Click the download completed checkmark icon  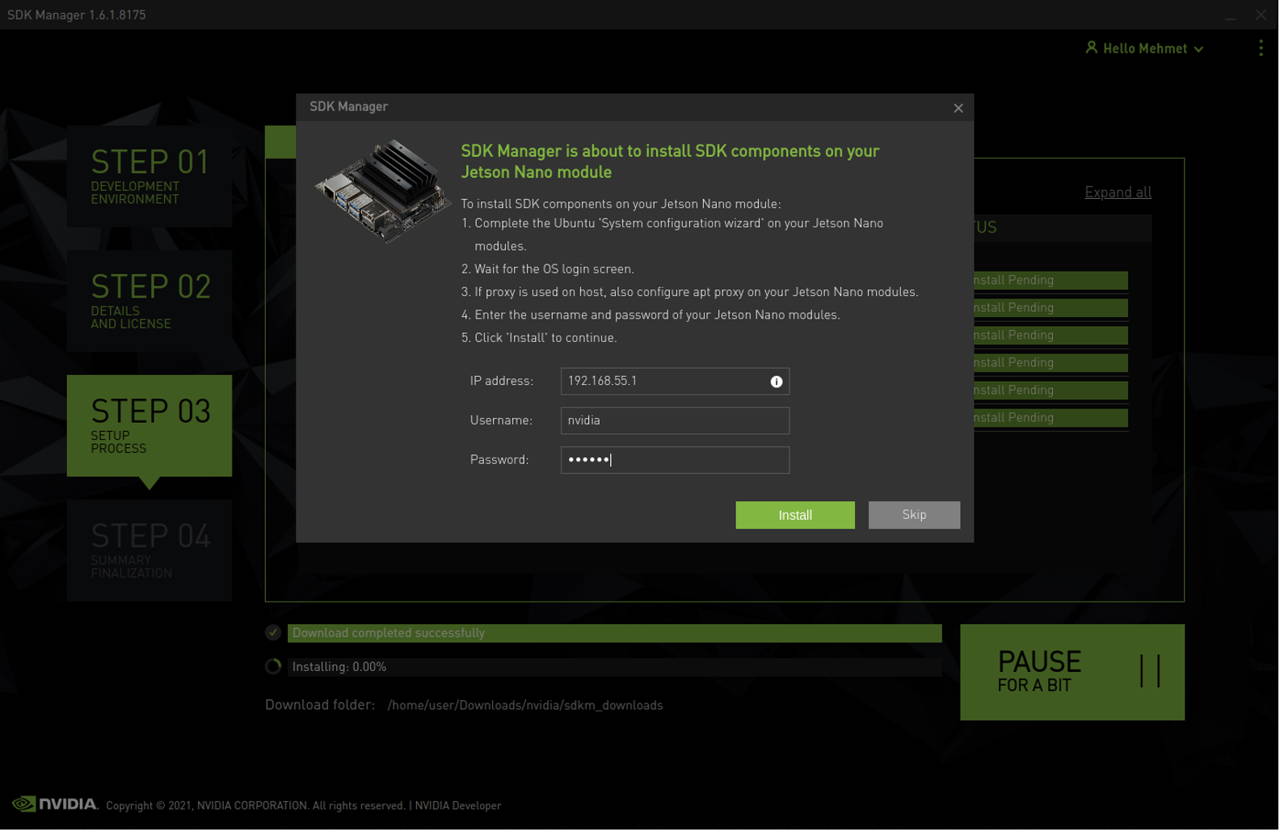pyautogui.click(x=273, y=633)
